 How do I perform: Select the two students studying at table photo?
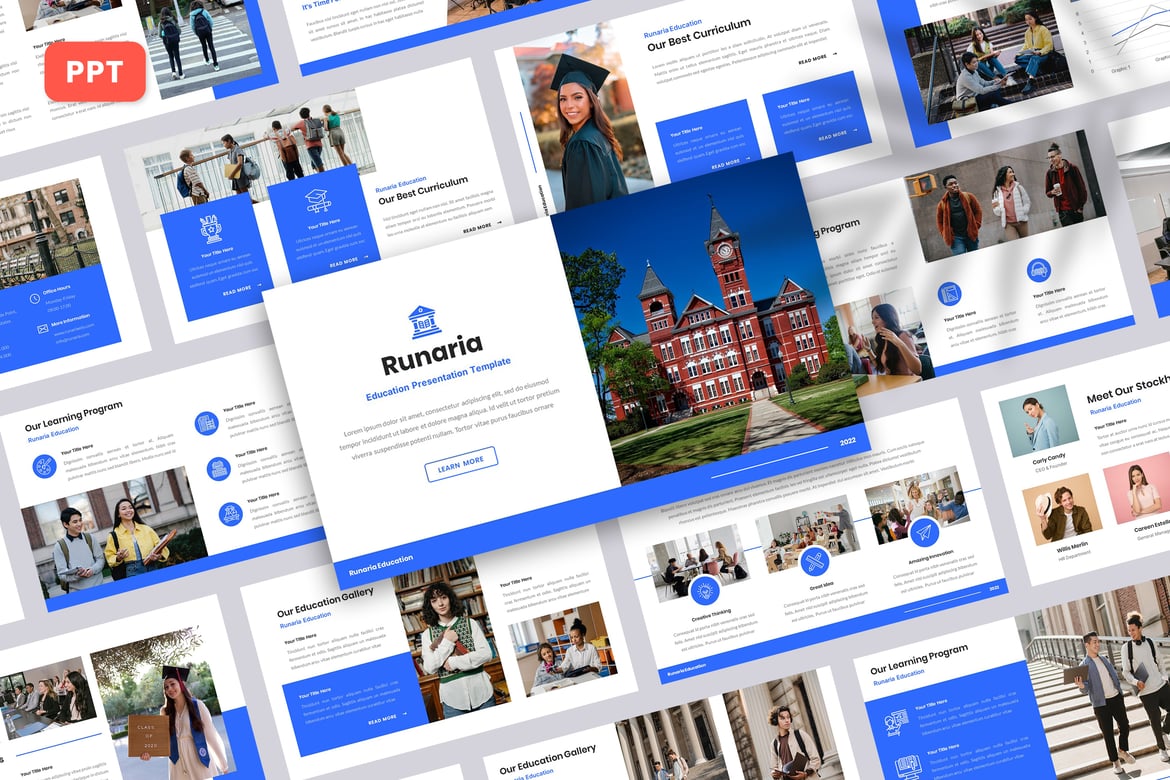pyautogui.click(x=565, y=648)
